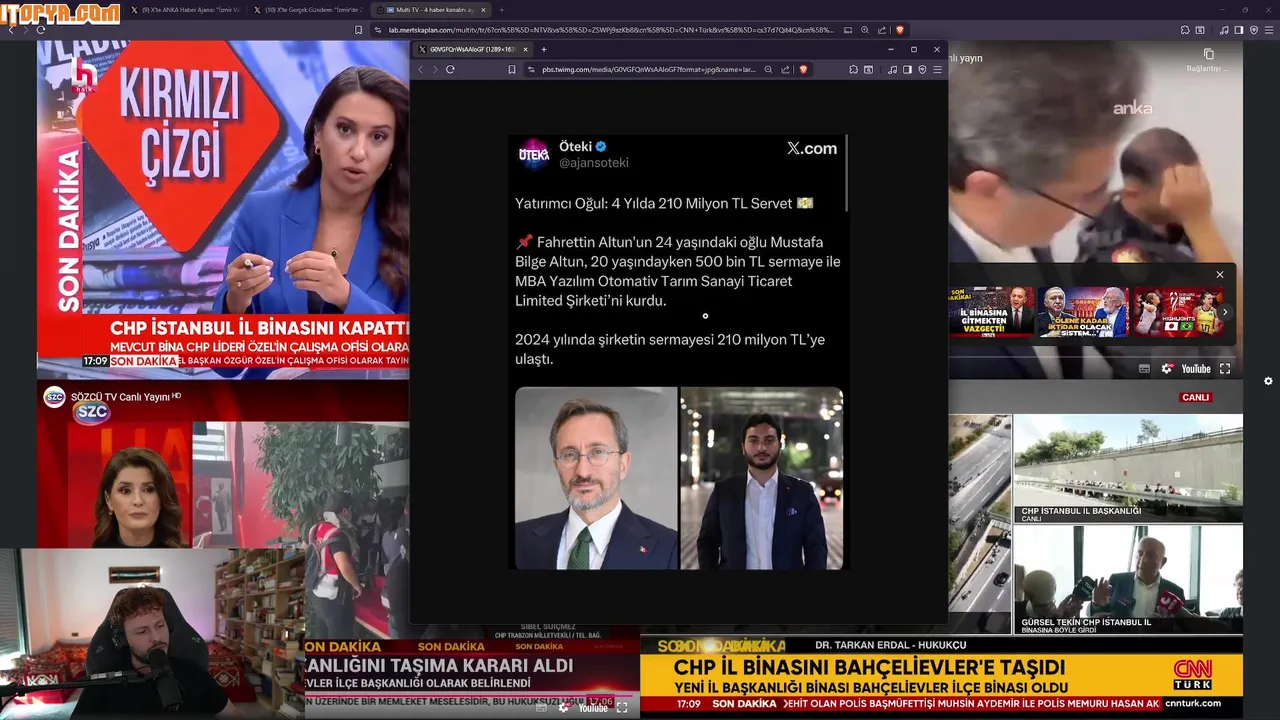Open the 'Ölene Kadar İktidar Olacak Sistem' video

coord(1082,312)
